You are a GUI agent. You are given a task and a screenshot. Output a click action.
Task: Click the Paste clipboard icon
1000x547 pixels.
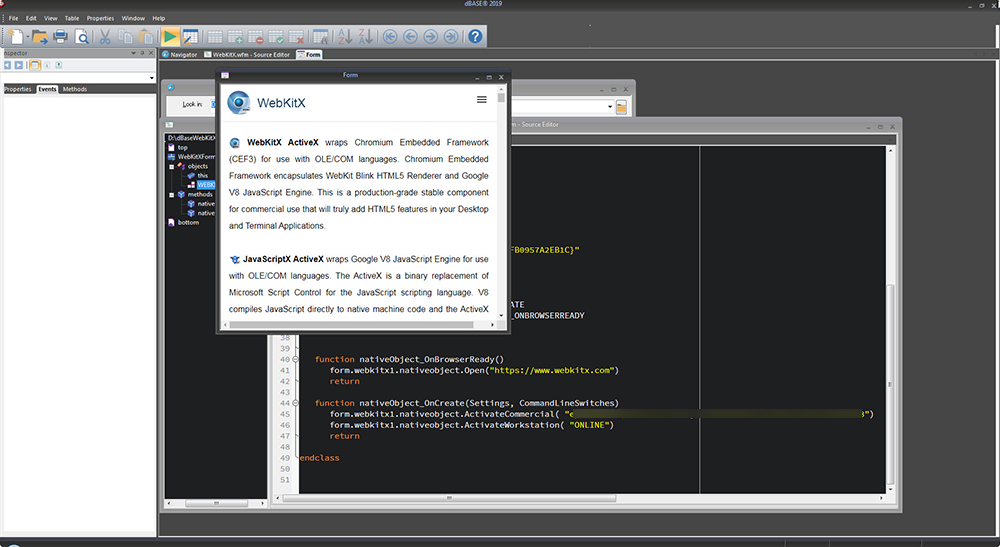(x=147, y=37)
